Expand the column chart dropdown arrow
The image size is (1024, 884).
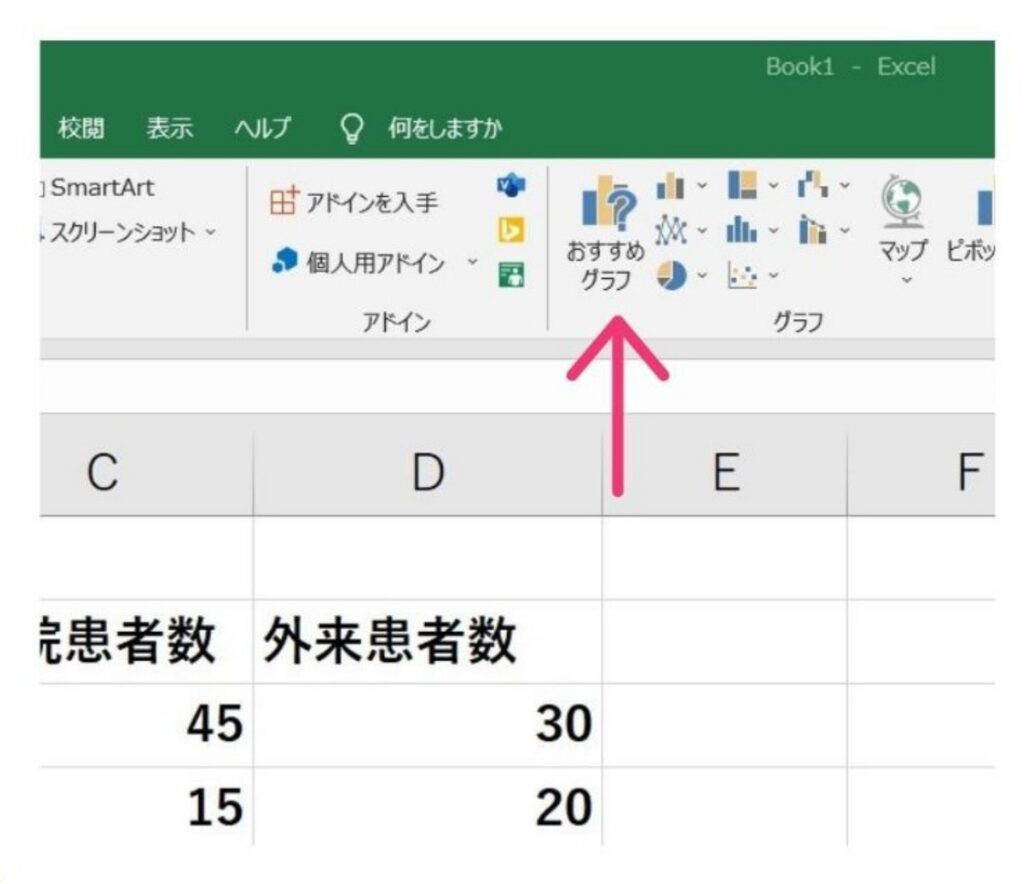[701, 186]
